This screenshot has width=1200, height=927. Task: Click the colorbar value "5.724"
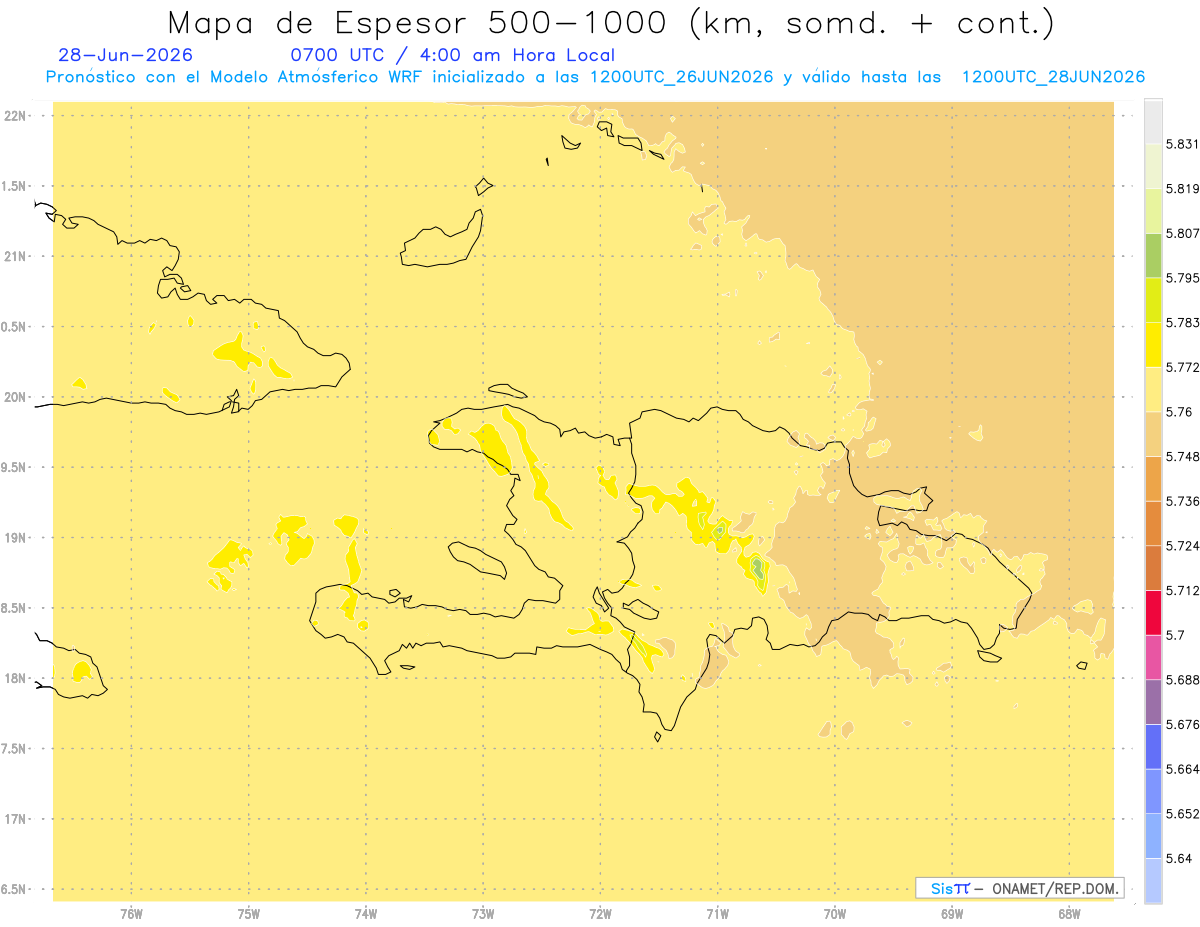1183,546
